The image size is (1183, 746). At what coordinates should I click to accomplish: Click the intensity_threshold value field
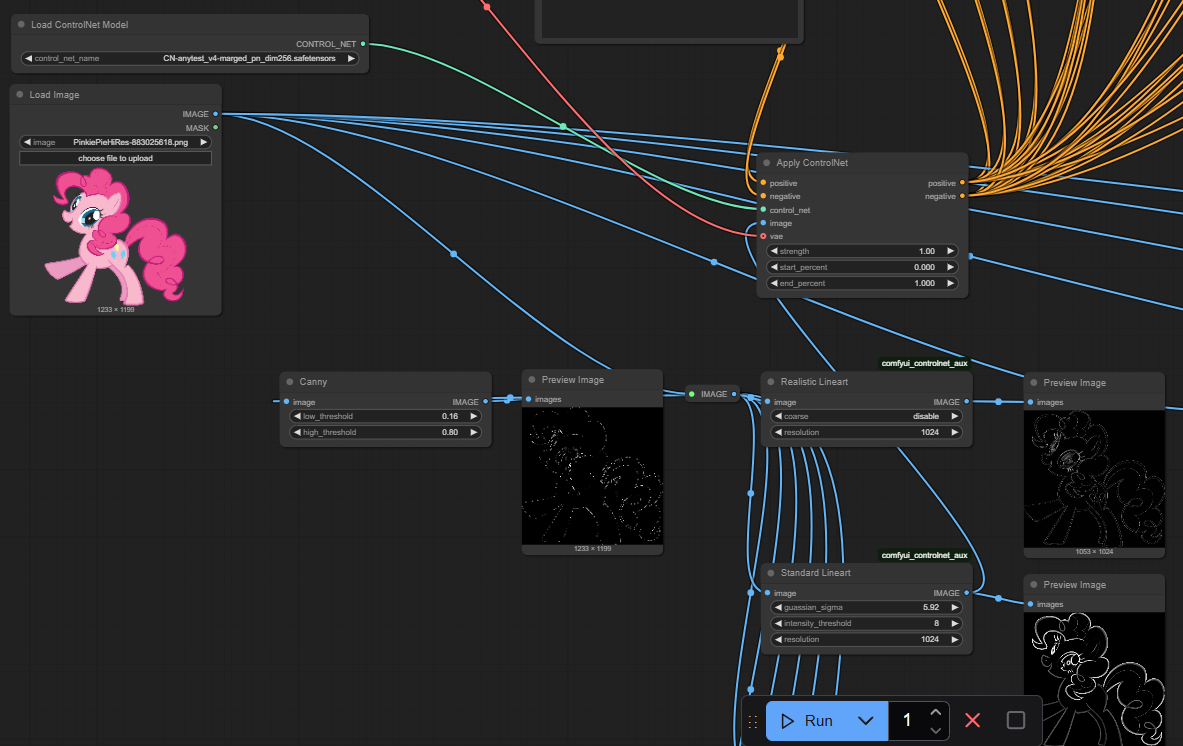click(x=866, y=623)
